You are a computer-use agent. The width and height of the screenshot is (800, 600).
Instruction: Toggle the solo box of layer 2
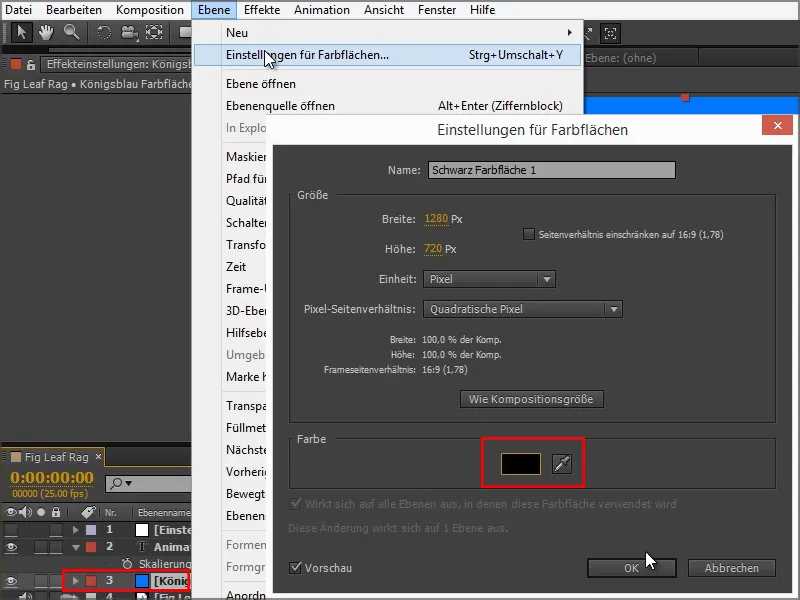coord(41,547)
